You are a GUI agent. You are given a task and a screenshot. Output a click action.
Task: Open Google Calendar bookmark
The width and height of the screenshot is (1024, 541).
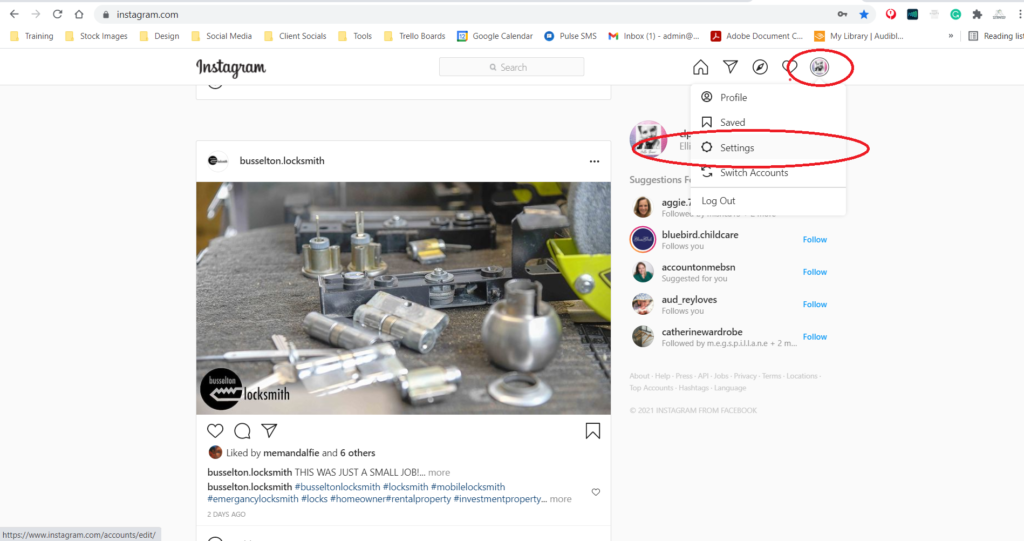point(495,36)
